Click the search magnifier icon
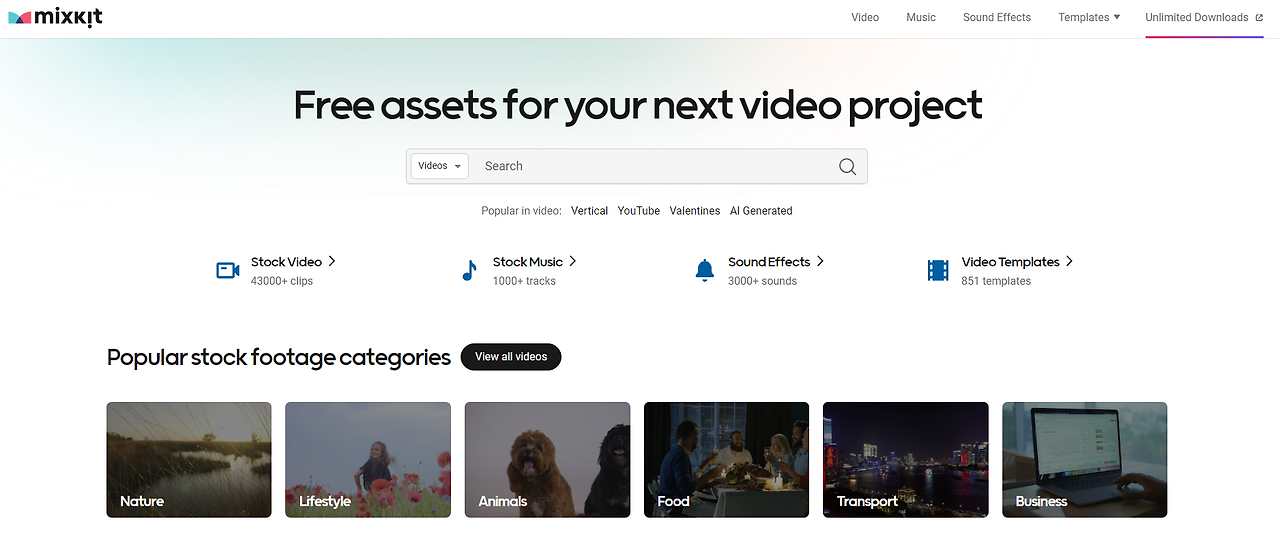 coord(847,167)
